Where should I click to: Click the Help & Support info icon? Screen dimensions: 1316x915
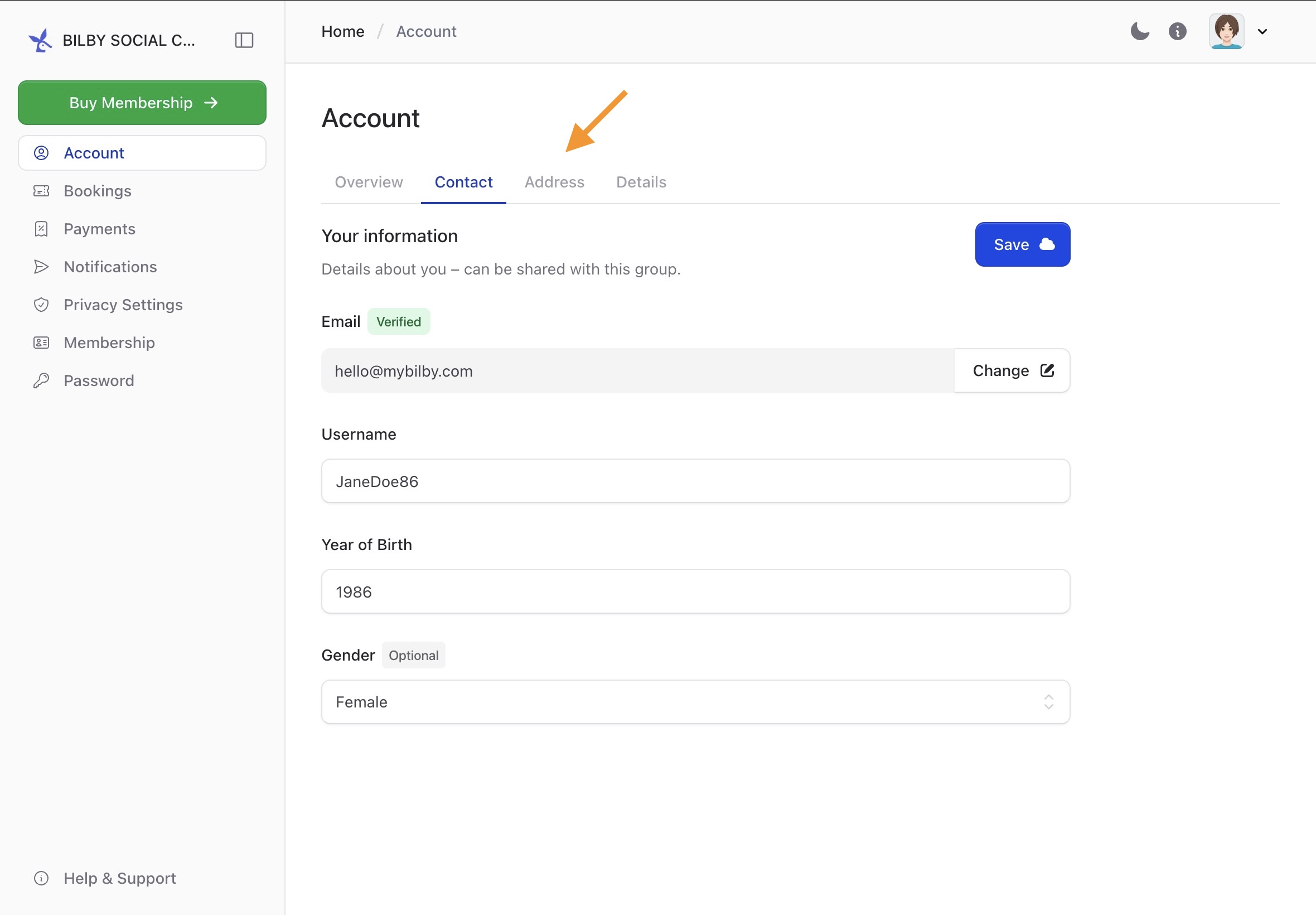[x=41, y=878]
